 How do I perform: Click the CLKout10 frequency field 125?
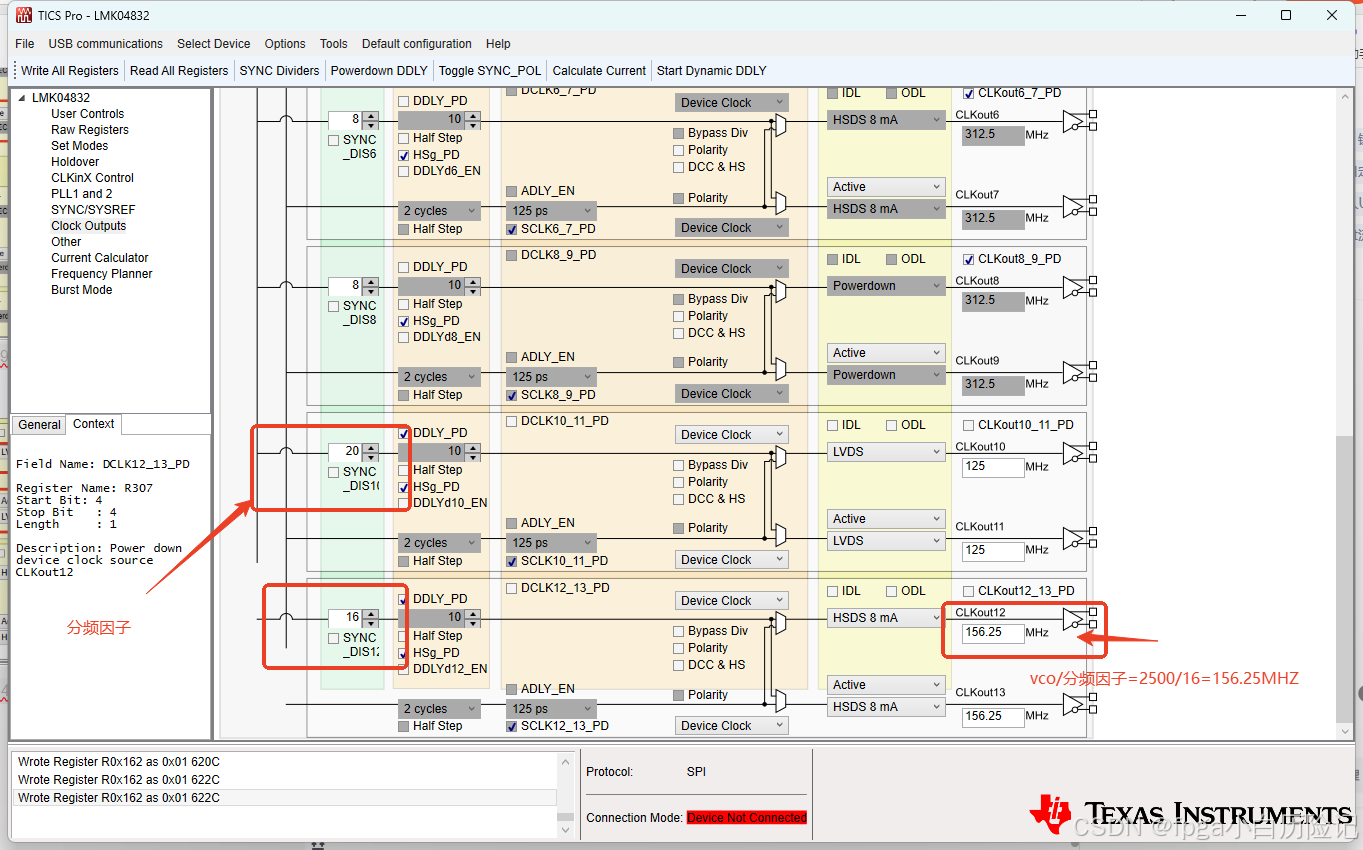(x=993, y=467)
